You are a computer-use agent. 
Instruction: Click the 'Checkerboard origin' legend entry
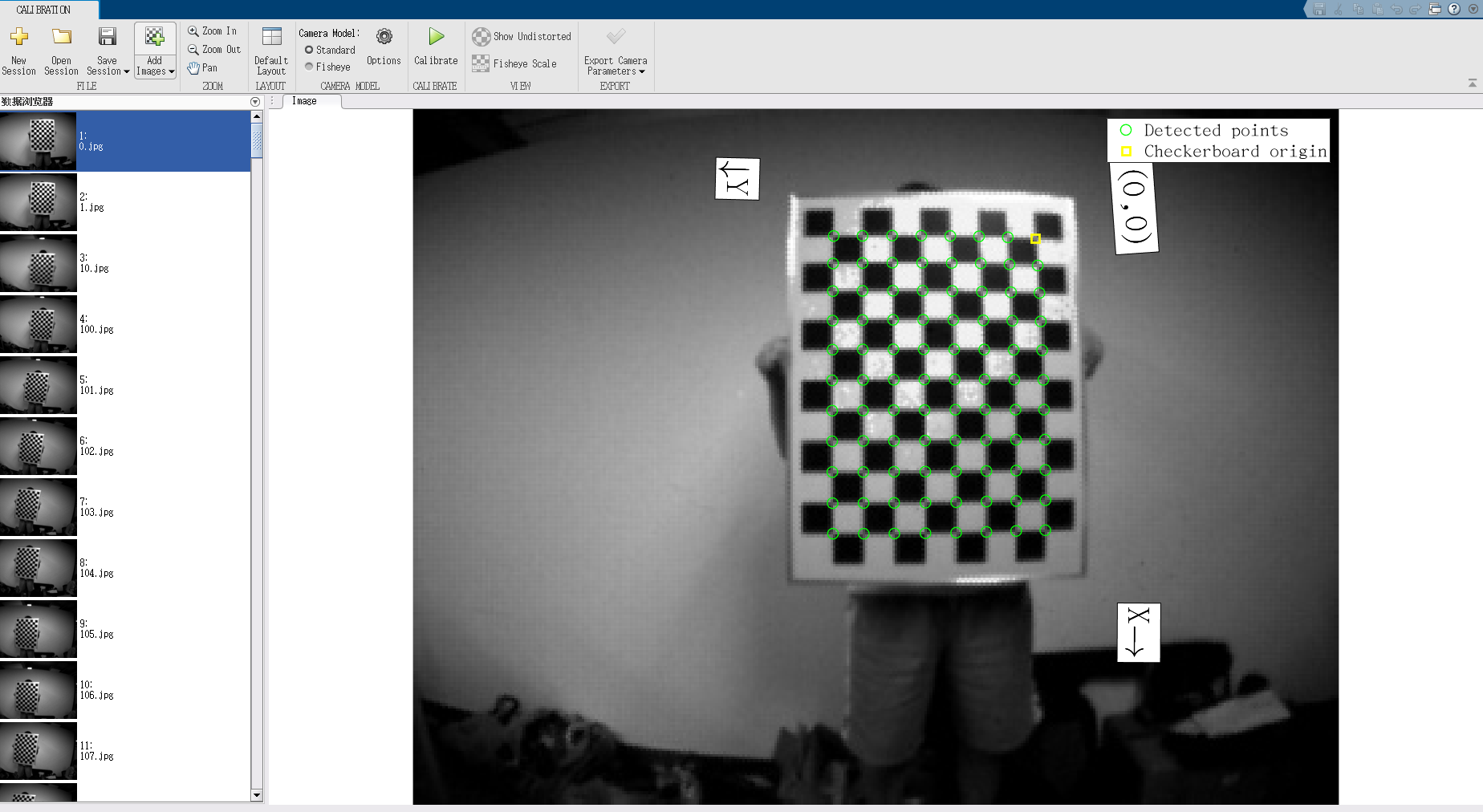coord(1224,151)
